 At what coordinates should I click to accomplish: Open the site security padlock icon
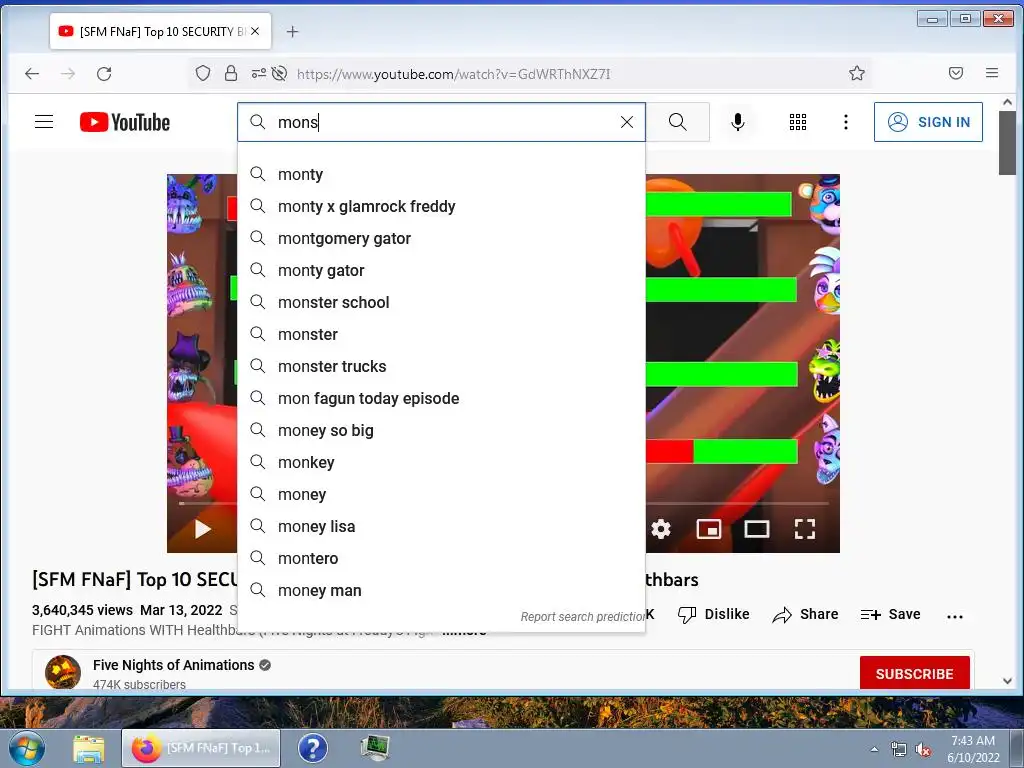tap(231, 73)
